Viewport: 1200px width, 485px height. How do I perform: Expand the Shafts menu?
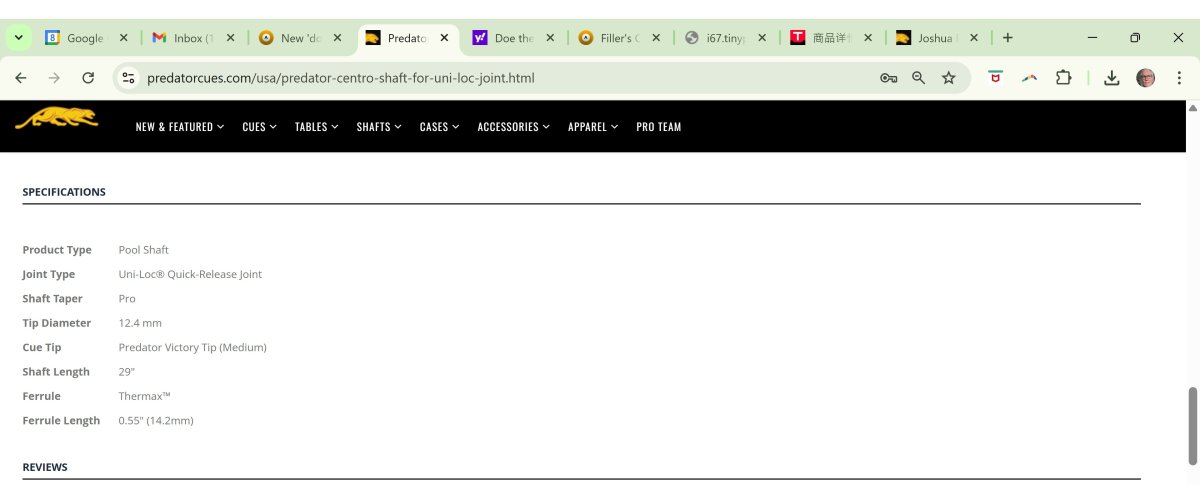click(379, 127)
